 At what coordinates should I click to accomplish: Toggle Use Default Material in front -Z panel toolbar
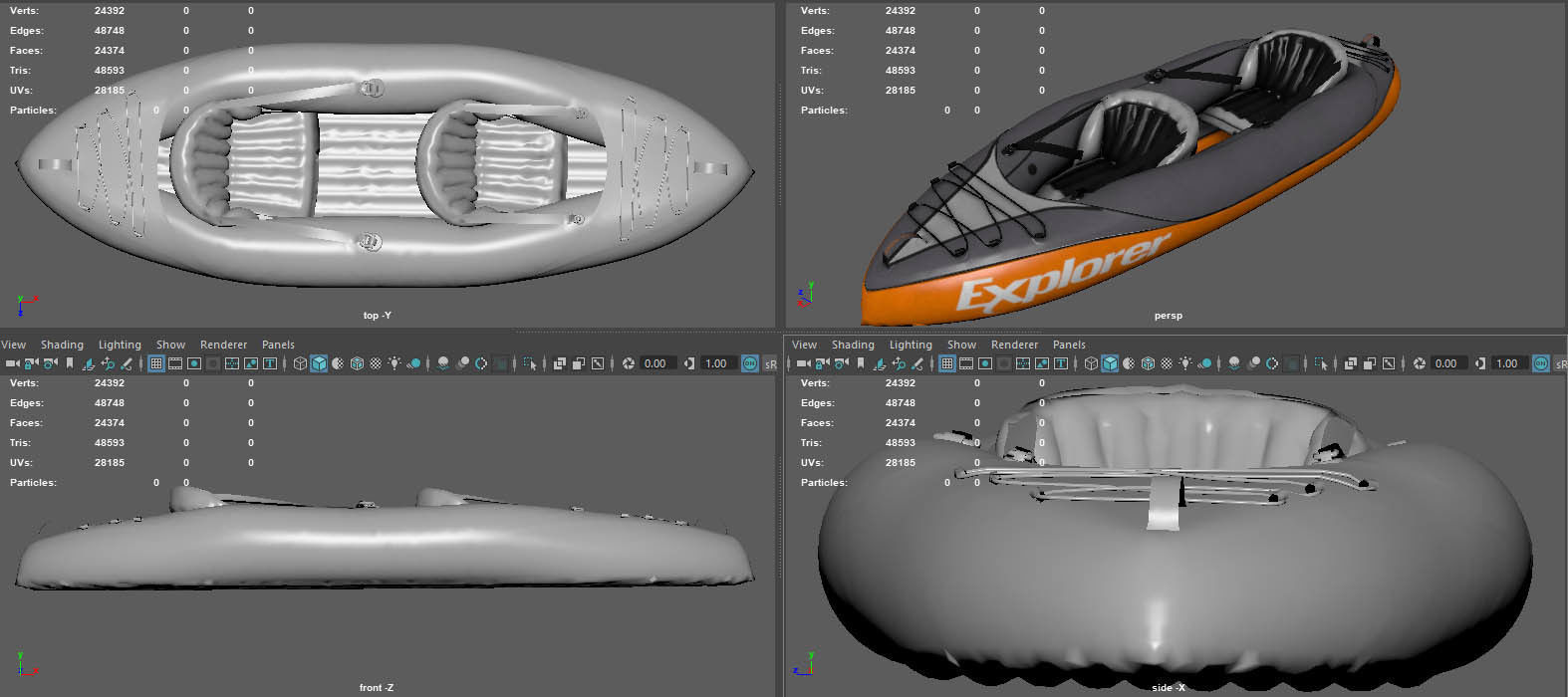click(338, 363)
